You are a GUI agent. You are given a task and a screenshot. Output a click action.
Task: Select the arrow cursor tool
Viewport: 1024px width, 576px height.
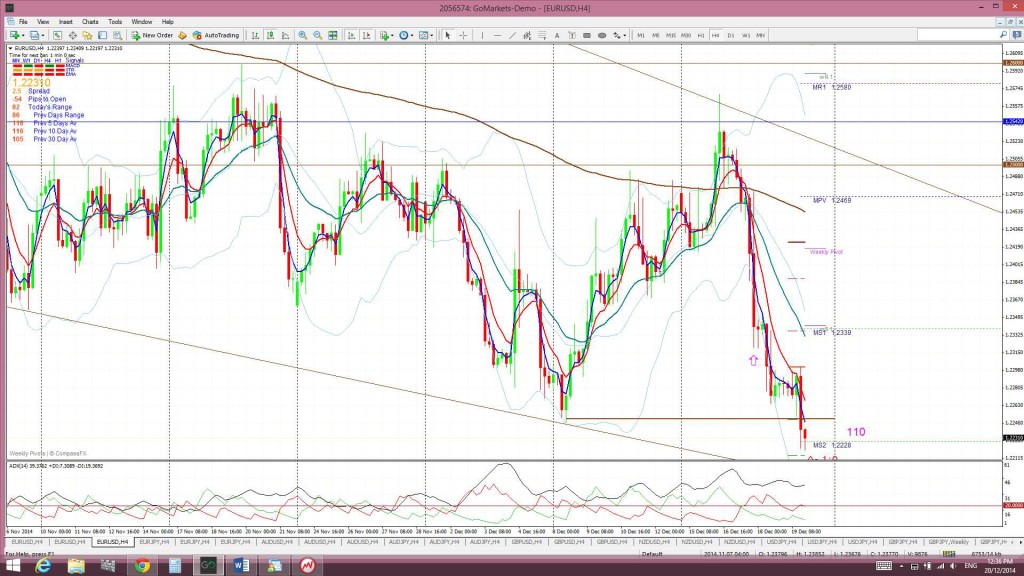click(x=448, y=35)
